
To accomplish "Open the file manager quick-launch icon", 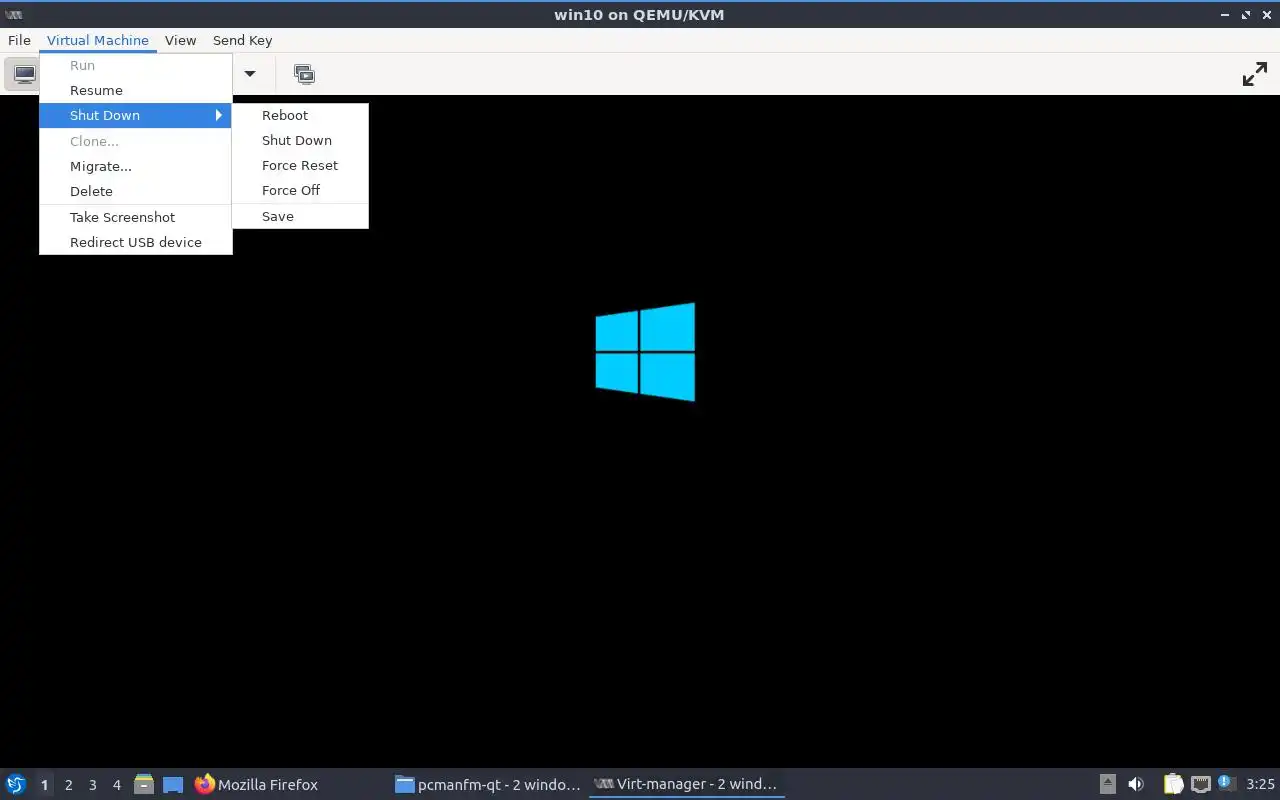I will (x=144, y=784).
